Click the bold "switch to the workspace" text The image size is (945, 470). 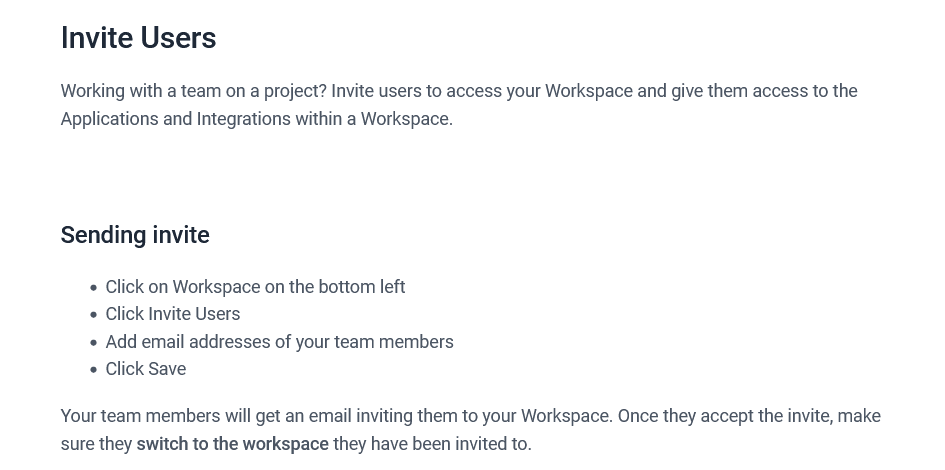coord(232,444)
